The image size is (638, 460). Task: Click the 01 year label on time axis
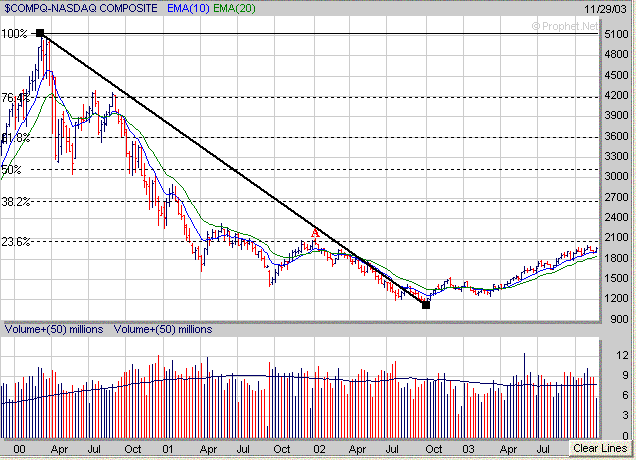tap(168, 449)
